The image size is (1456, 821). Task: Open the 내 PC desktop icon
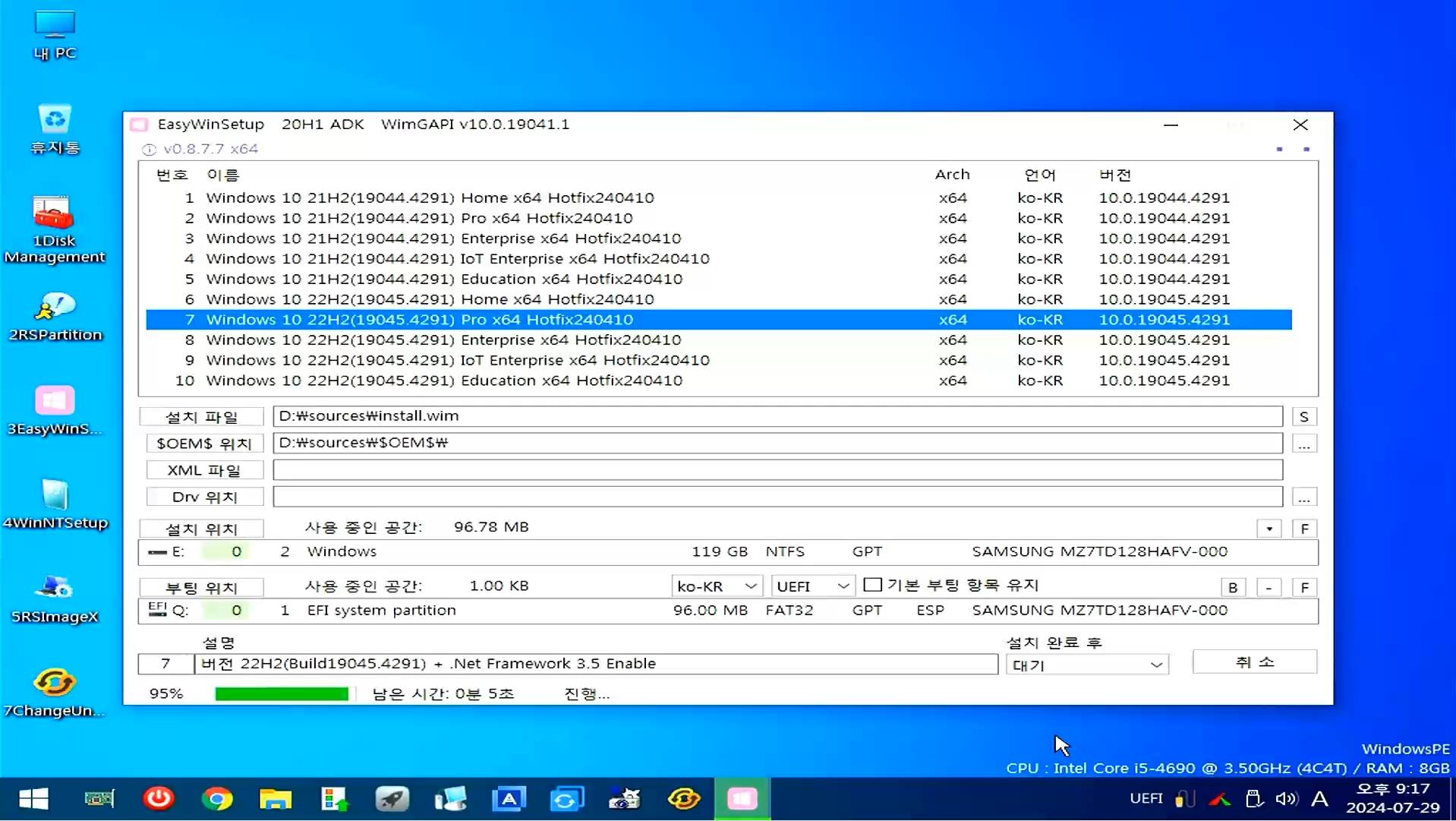[55, 35]
